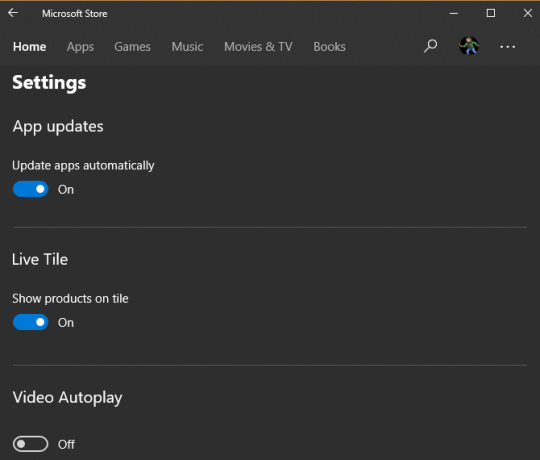Switch to the Apps tab
The width and height of the screenshot is (540, 460).
click(80, 47)
